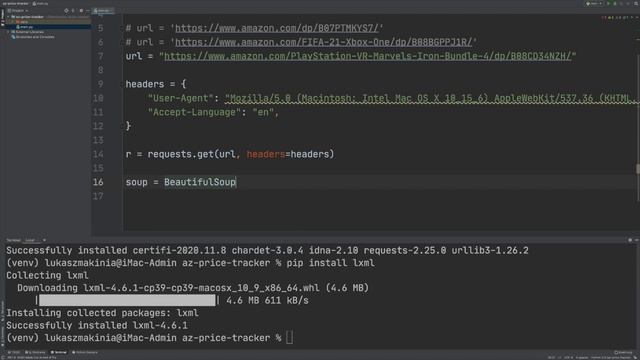
Task: Click the Downloading lxml wheel line in terminal
Action: pos(193,288)
